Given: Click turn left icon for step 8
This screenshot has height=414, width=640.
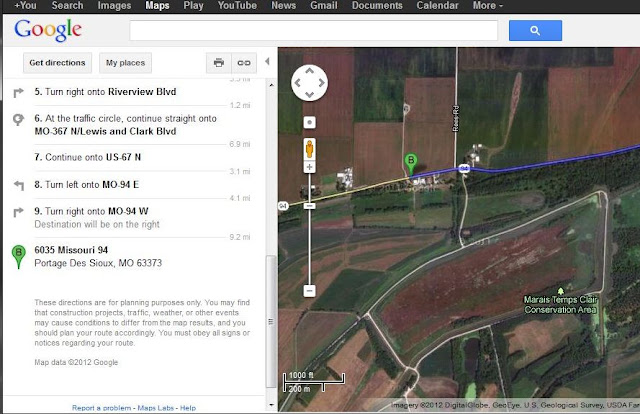Looking at the screenshot, I should coord(19,185).
